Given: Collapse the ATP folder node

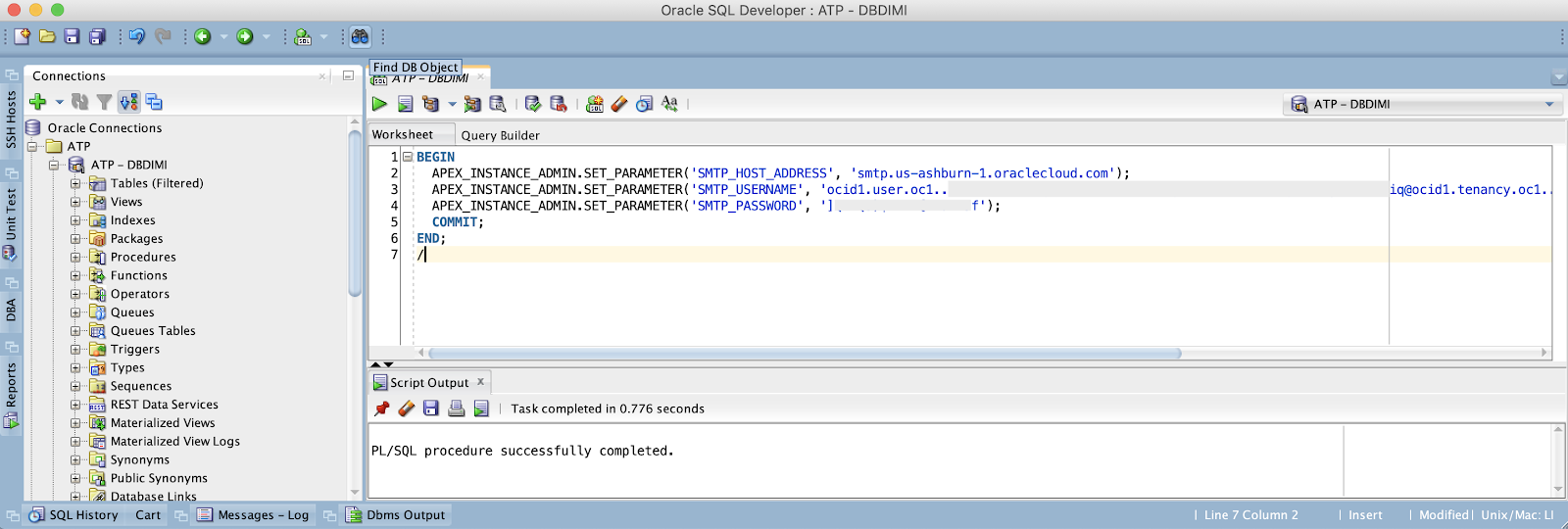Looking at the screenshot, I should pos(32,146).
